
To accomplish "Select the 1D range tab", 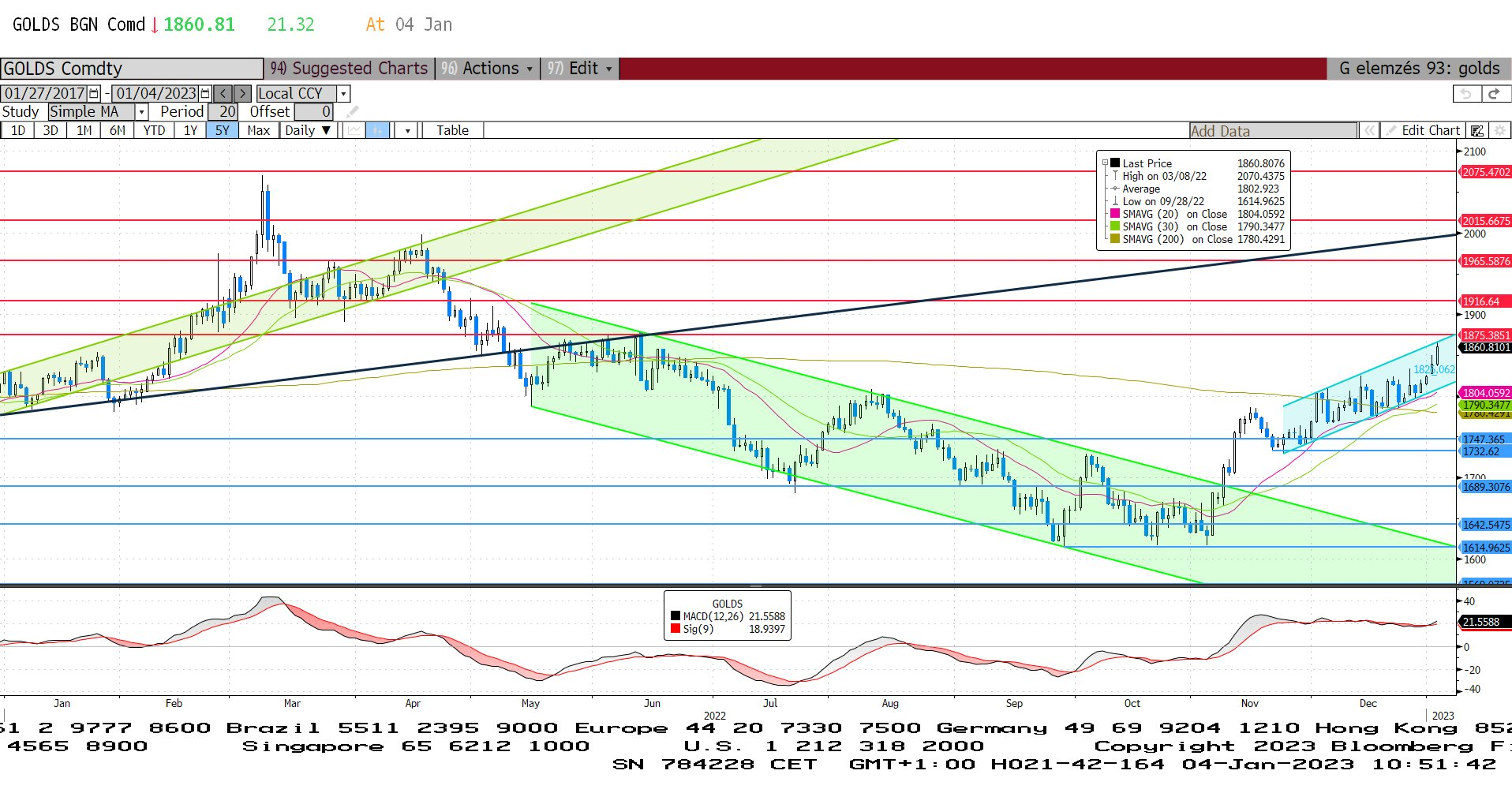I will pyautogui.click(x=17, y=130).
